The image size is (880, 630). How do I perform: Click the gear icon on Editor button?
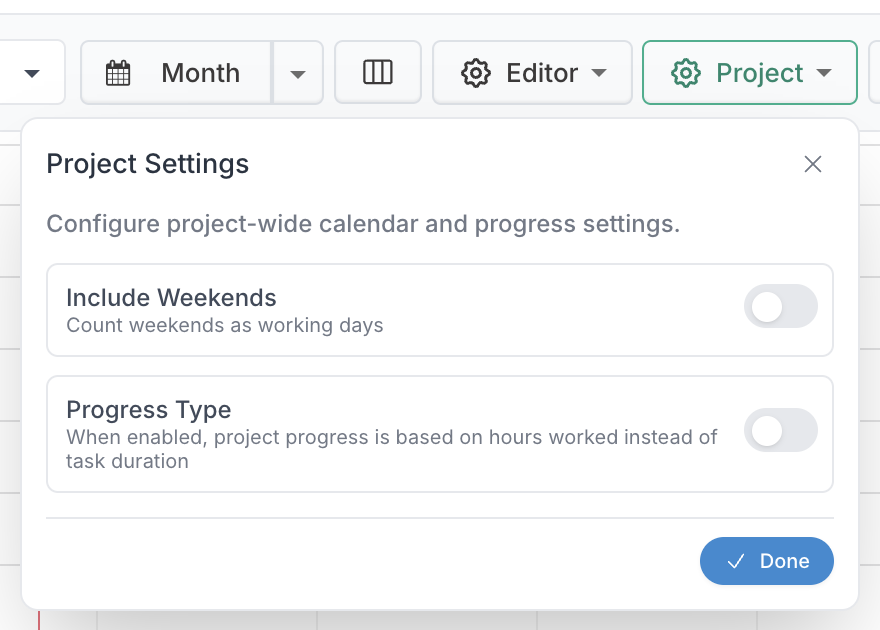475,73
